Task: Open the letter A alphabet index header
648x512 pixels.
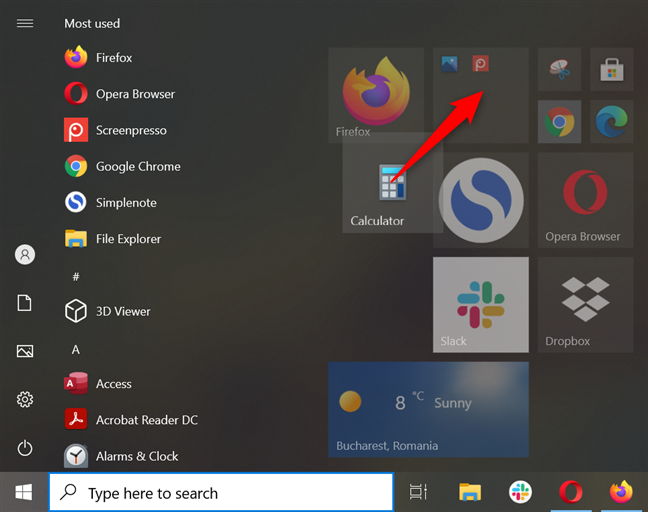Action: tap(76, 350)
